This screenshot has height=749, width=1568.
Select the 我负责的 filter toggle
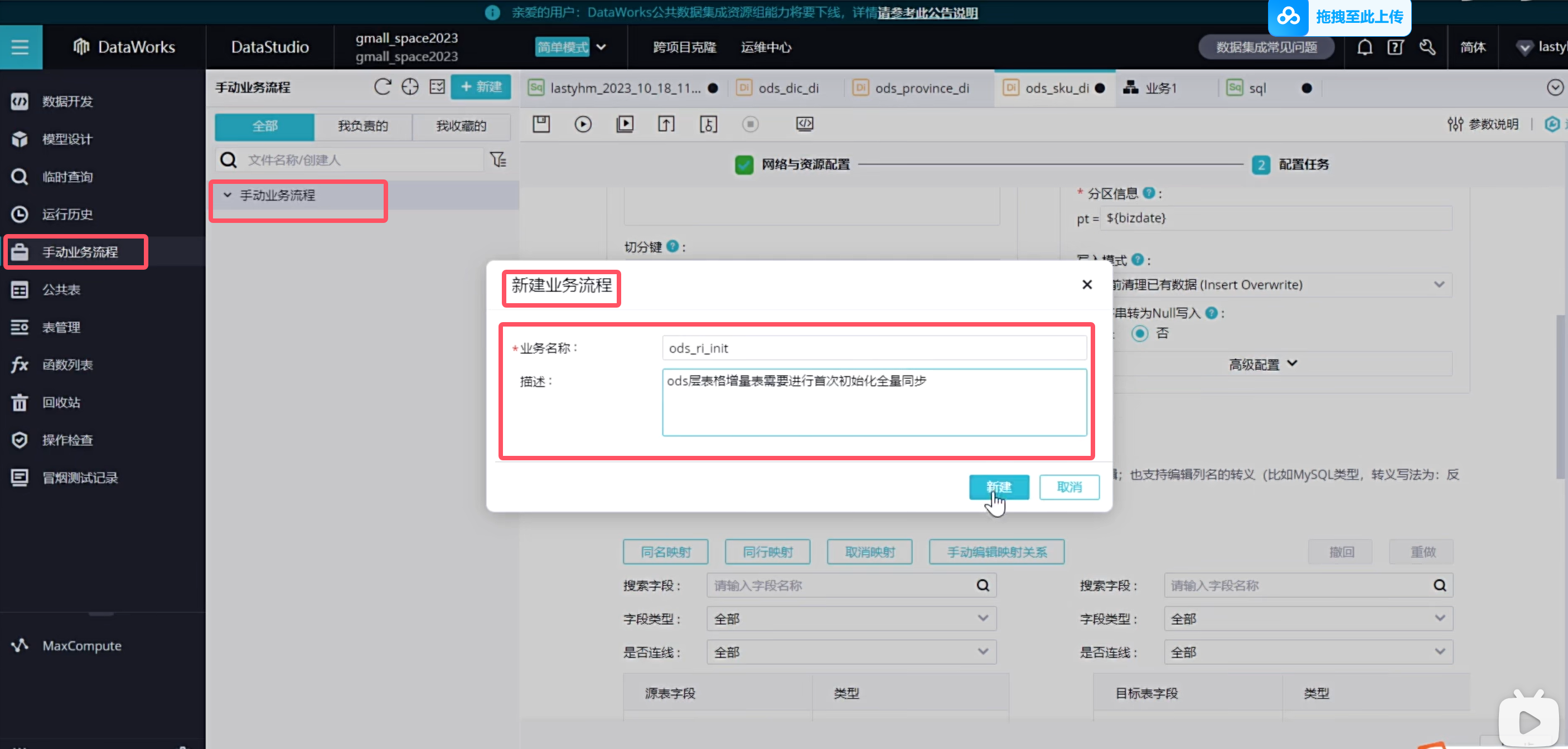pyautogui.click(x=363, y=126)
